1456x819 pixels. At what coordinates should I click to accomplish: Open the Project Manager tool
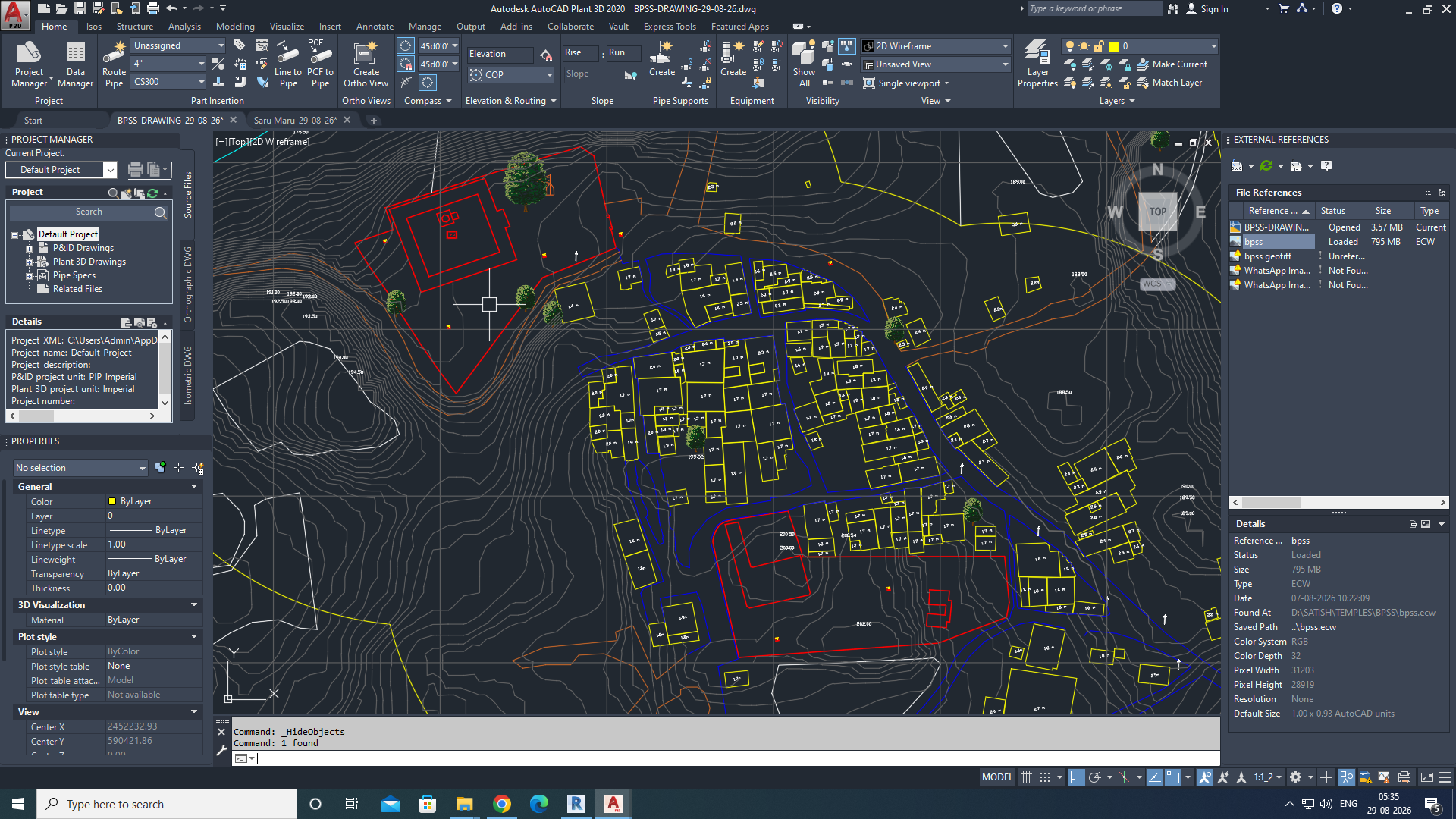point(30,65)
